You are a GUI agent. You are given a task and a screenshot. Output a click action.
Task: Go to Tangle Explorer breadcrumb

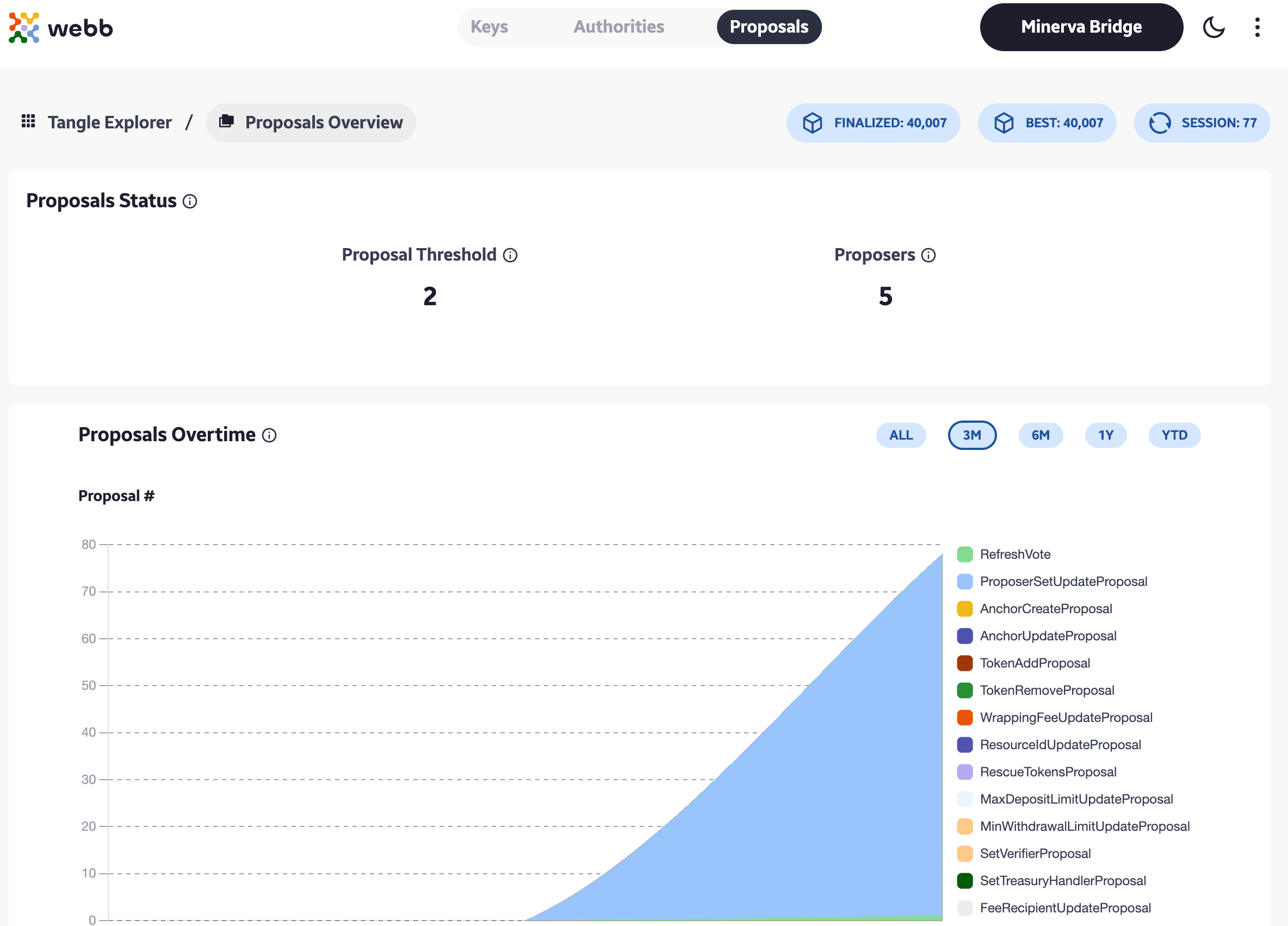(x=110, y=122)
